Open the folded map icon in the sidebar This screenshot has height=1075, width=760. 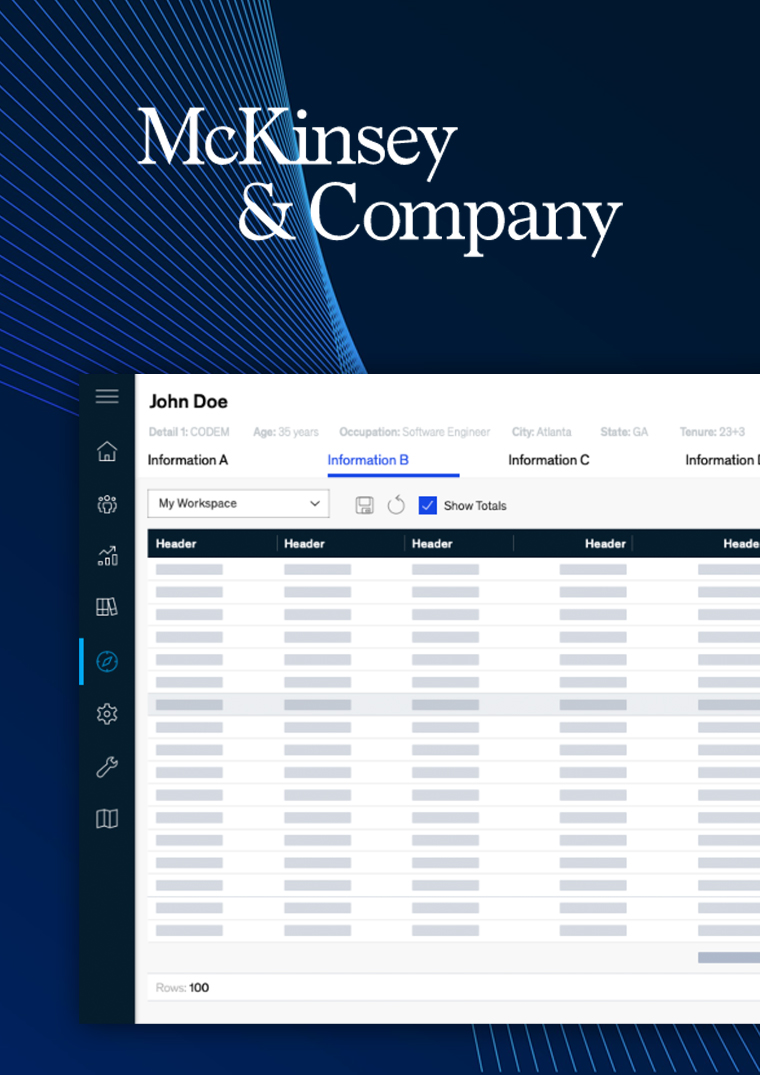[107, 819]
